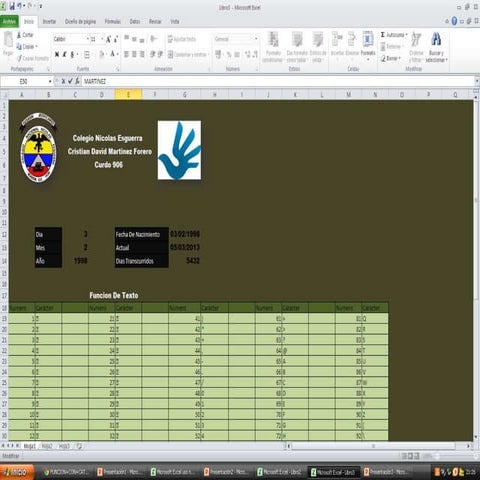Screen dimensions: 480x480
Task: Toggle italic (K) formatting
Action: pos(64,54)
